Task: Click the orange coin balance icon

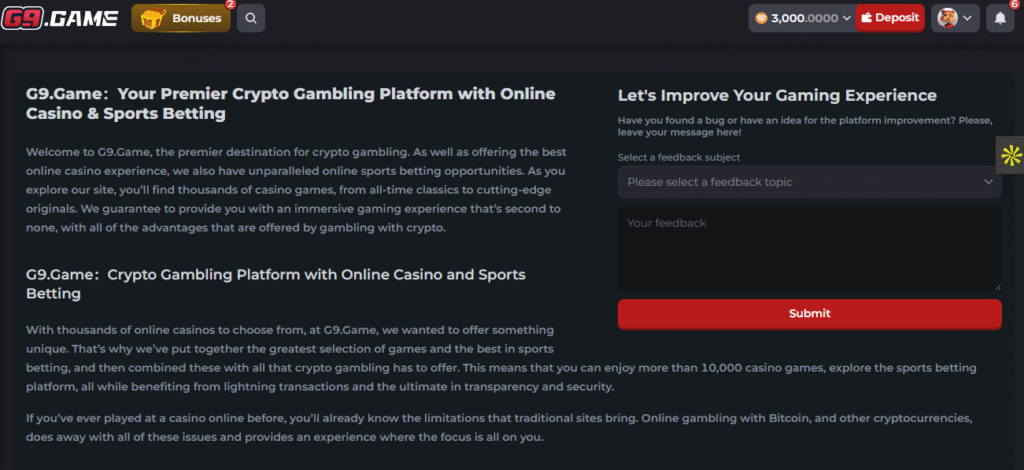Action: point(761,18)
